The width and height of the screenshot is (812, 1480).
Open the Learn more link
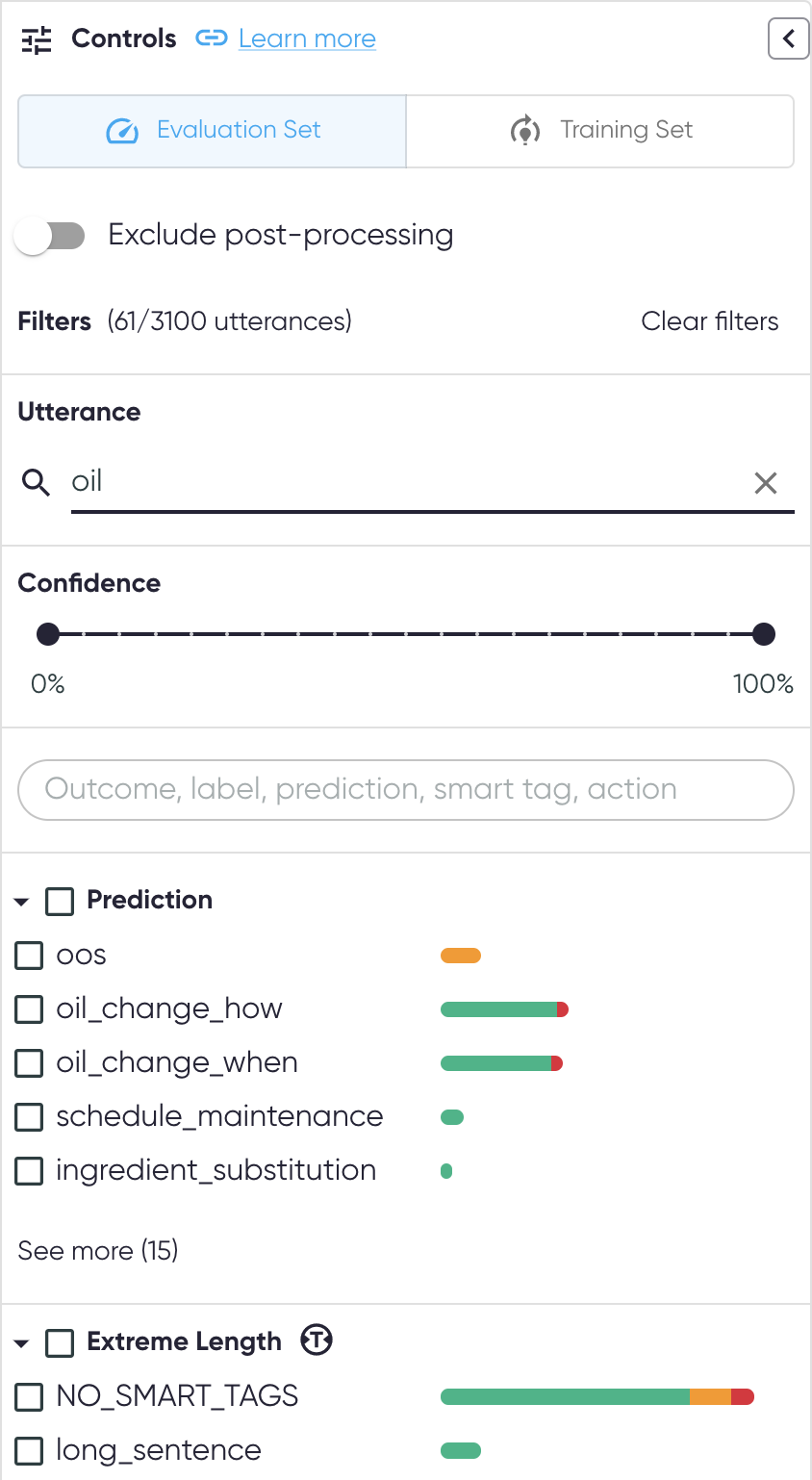click(307, 39)
